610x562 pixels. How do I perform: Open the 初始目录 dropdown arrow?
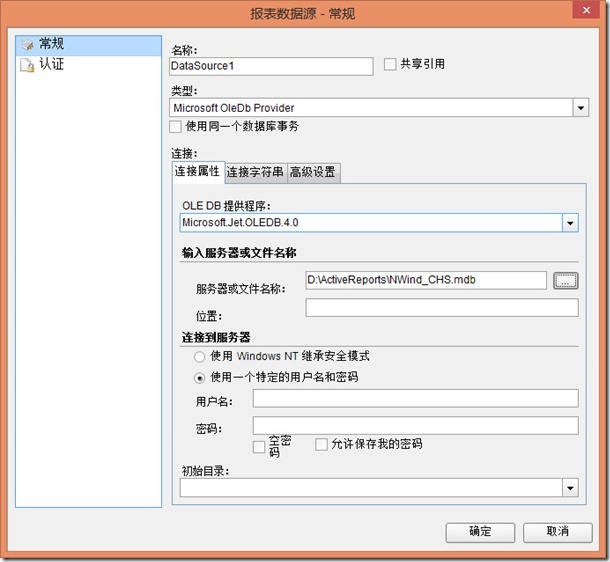(x=570, y=488)
